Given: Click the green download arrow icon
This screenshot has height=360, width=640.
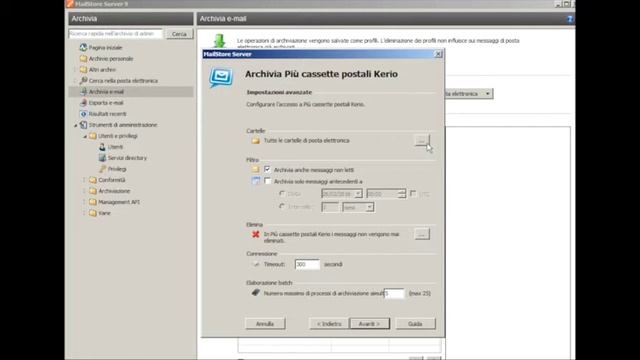Looking at the screenshot, I should coord(220,41).
